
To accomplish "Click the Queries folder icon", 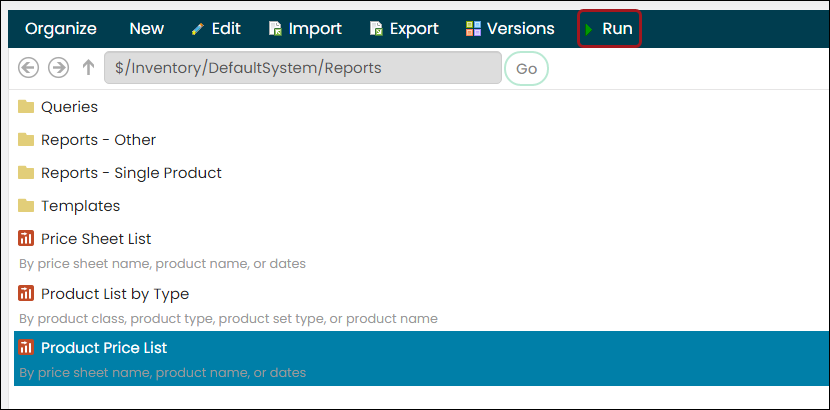I will click(26, 107).
